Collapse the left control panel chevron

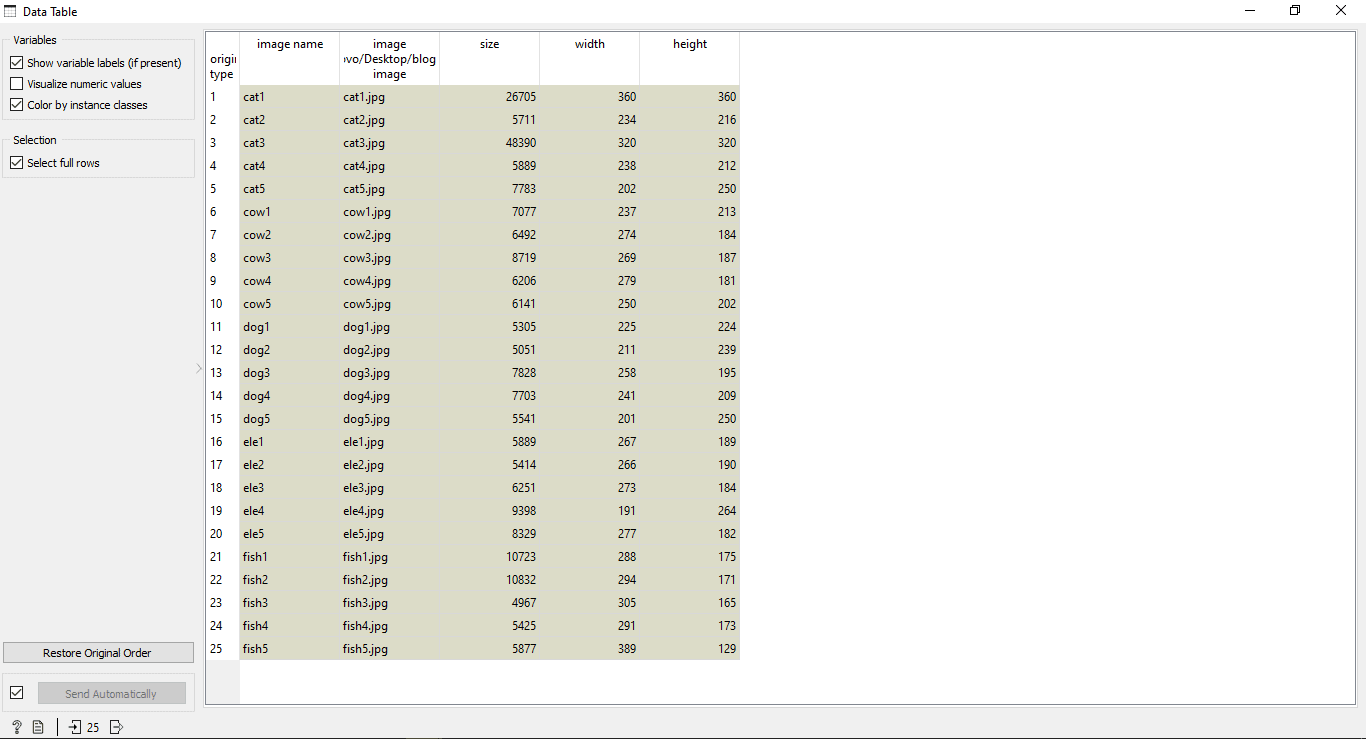pyautogui.click(x=199, y=369)
